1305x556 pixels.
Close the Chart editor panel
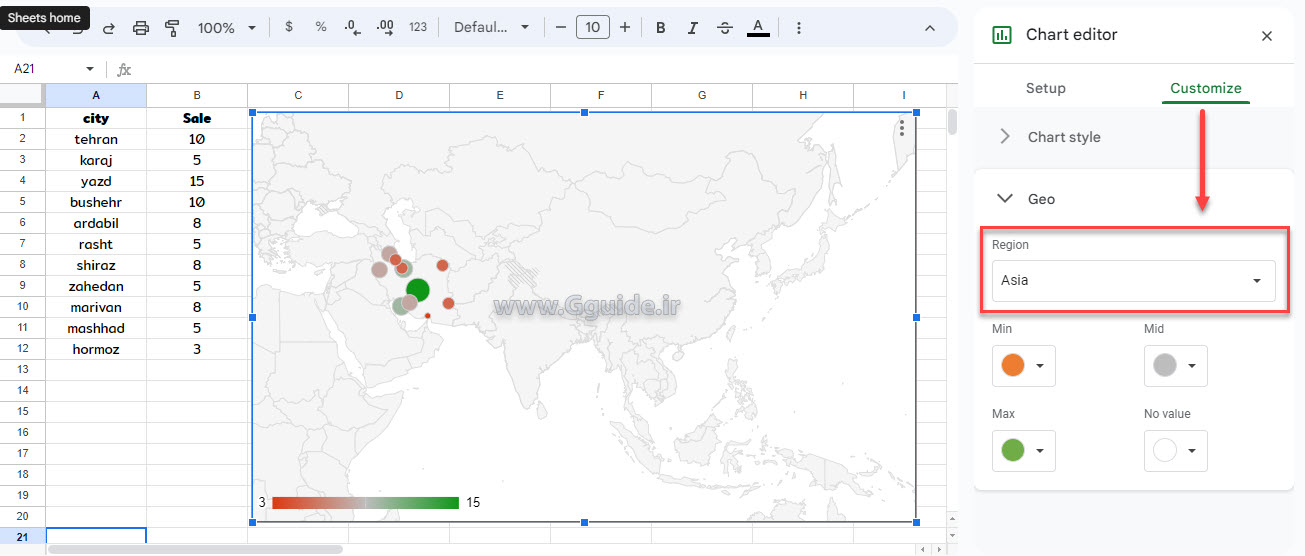point(1267,36)
